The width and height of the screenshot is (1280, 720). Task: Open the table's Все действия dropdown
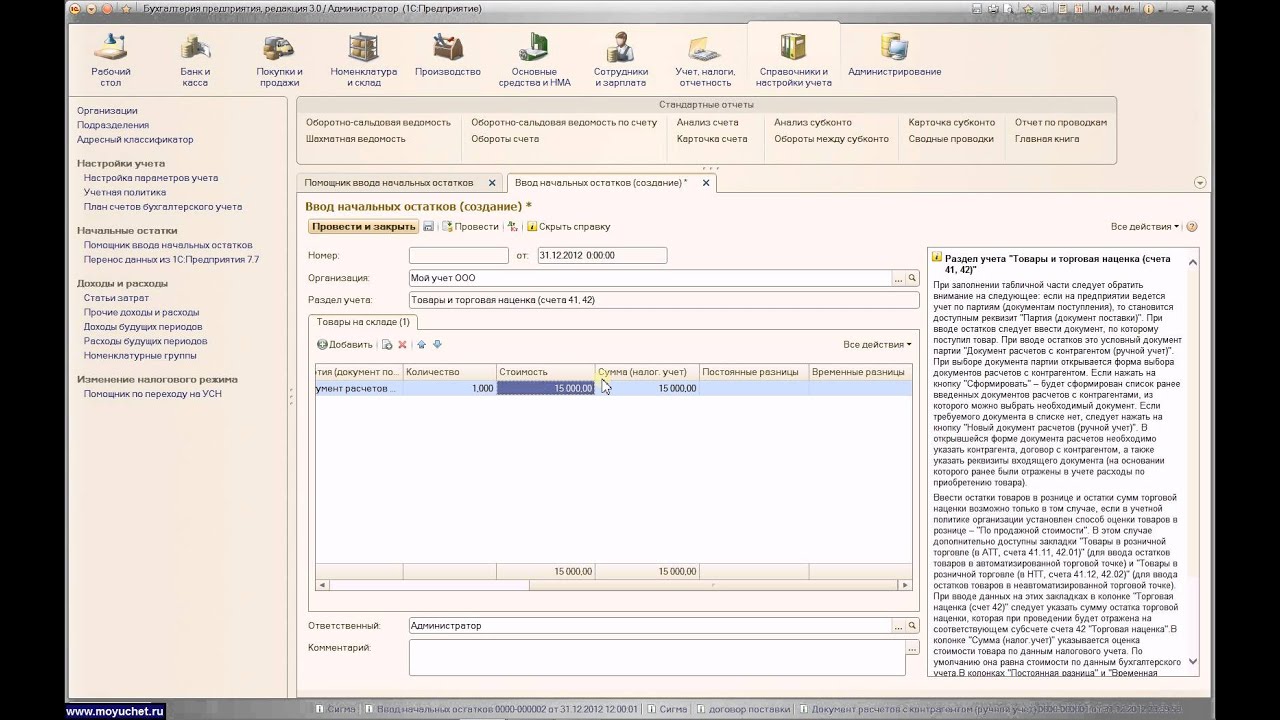pyautogui.click(x=877, y=345)
